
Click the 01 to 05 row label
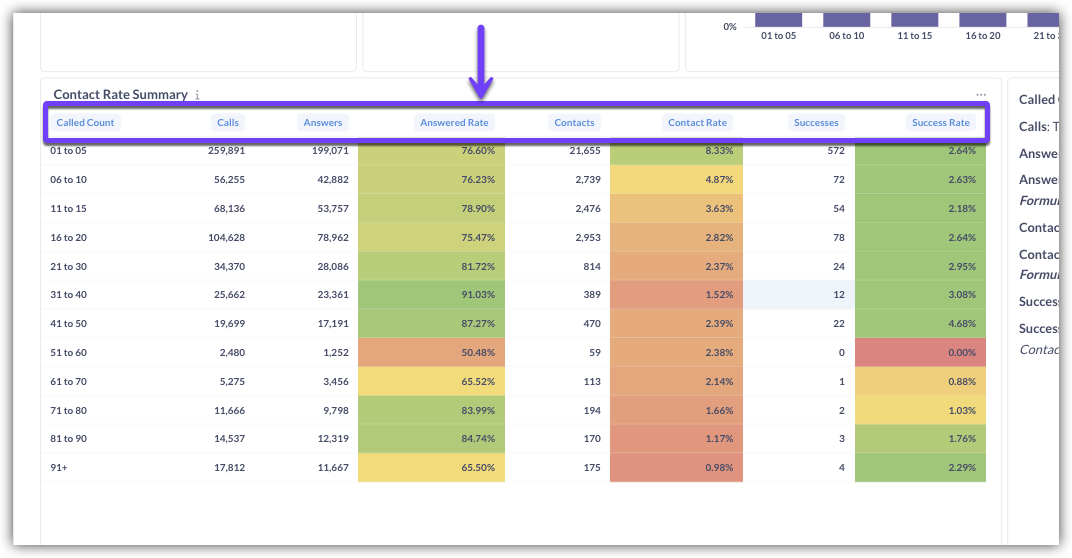click(69, 151)
